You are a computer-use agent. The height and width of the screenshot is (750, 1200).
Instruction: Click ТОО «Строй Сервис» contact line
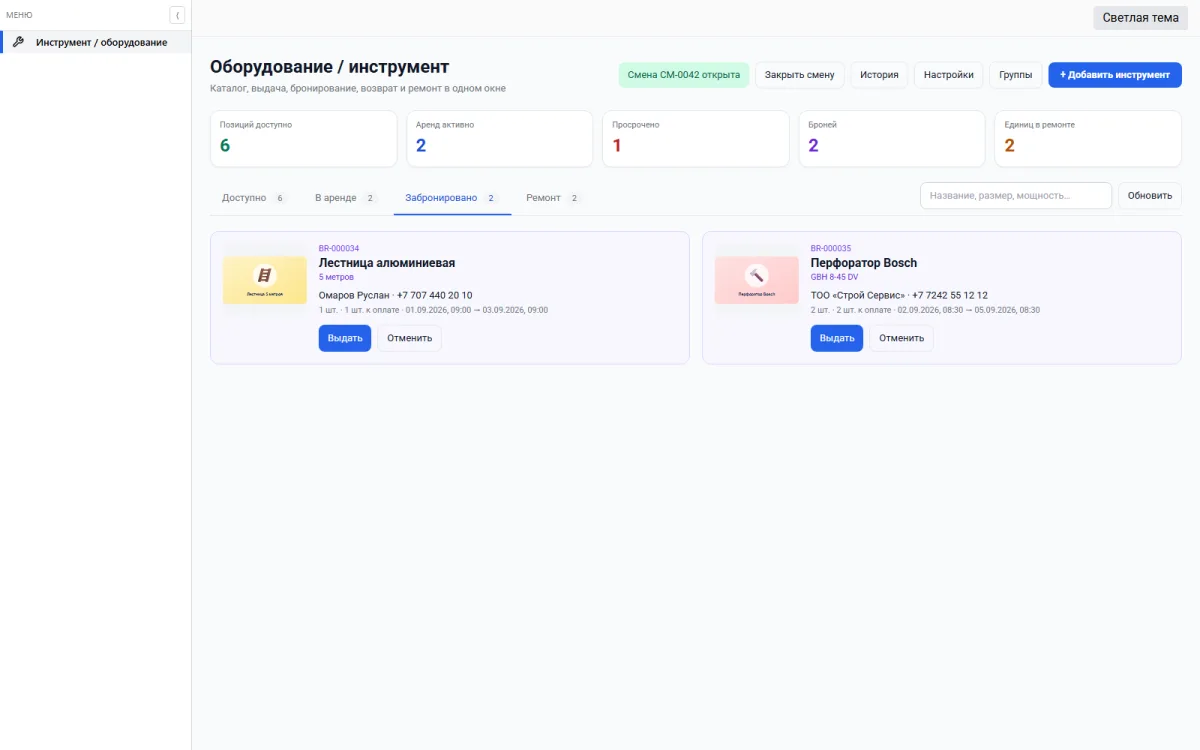(x=899, y=295)
